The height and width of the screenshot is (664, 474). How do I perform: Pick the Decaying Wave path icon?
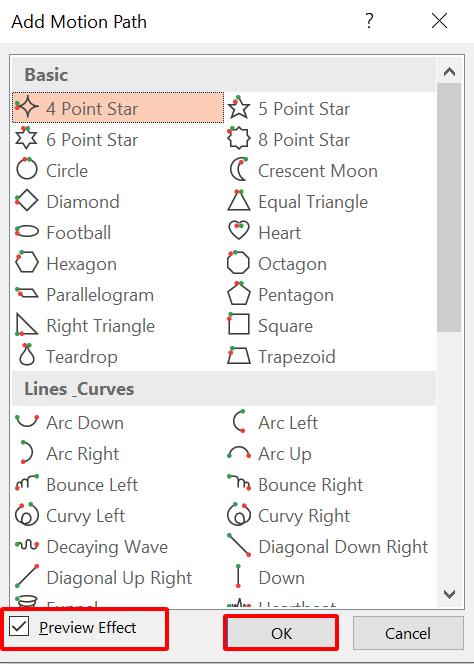[27, 545]
